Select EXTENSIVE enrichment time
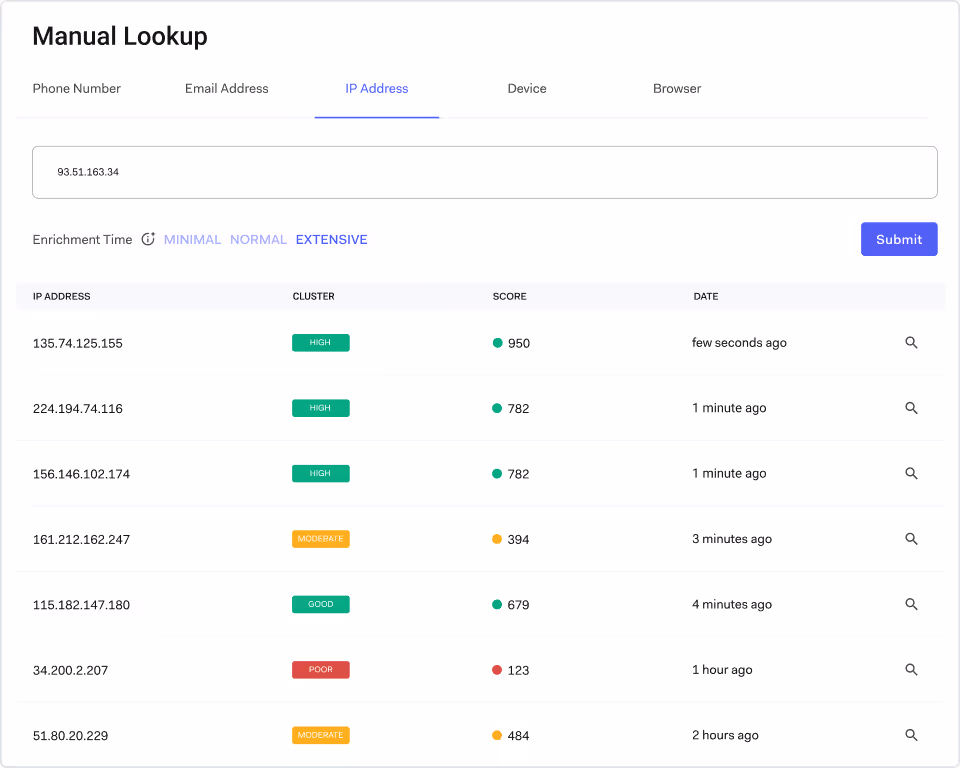Image resolution: width=960 pixels, height=768 pixels. pyautogui.click(x=331, y=239)
